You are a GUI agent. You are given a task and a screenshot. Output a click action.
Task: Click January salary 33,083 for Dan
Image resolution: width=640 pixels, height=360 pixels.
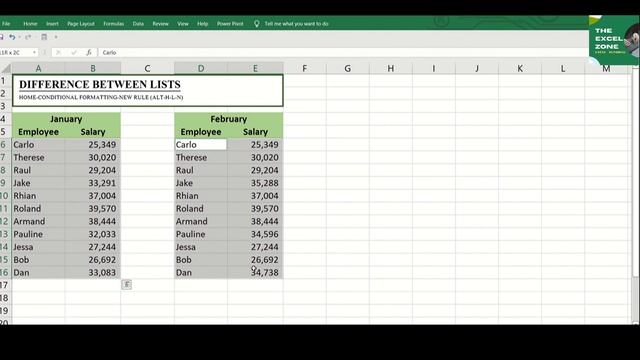[93, 272]
